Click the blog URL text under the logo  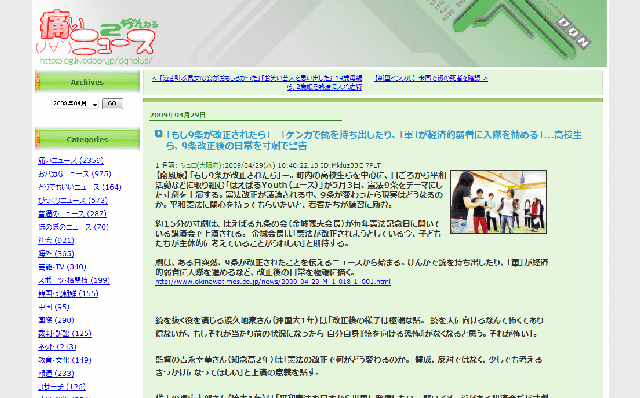(x=96, y=61)
